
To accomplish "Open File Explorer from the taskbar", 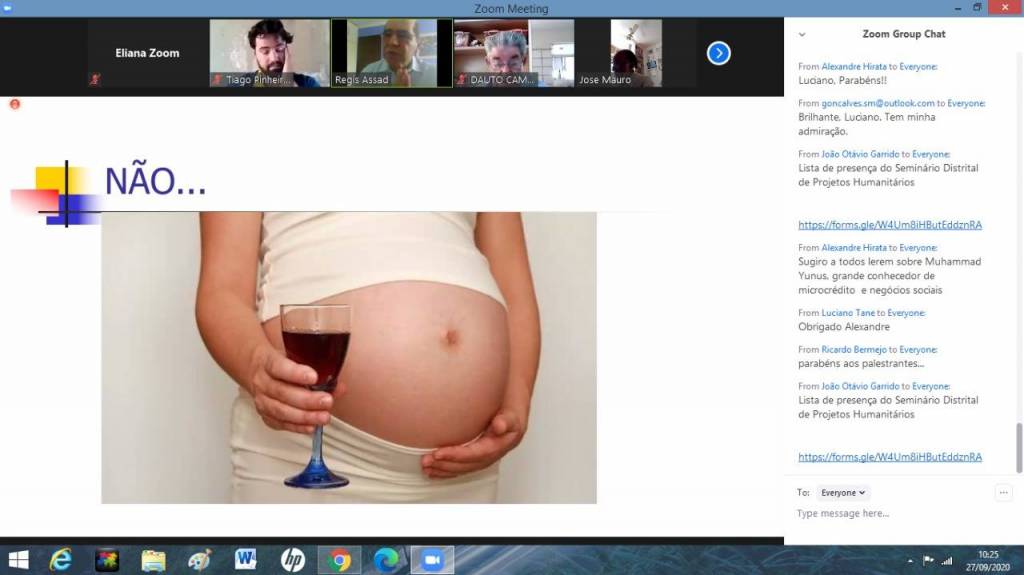I will [x=153, y=560].
